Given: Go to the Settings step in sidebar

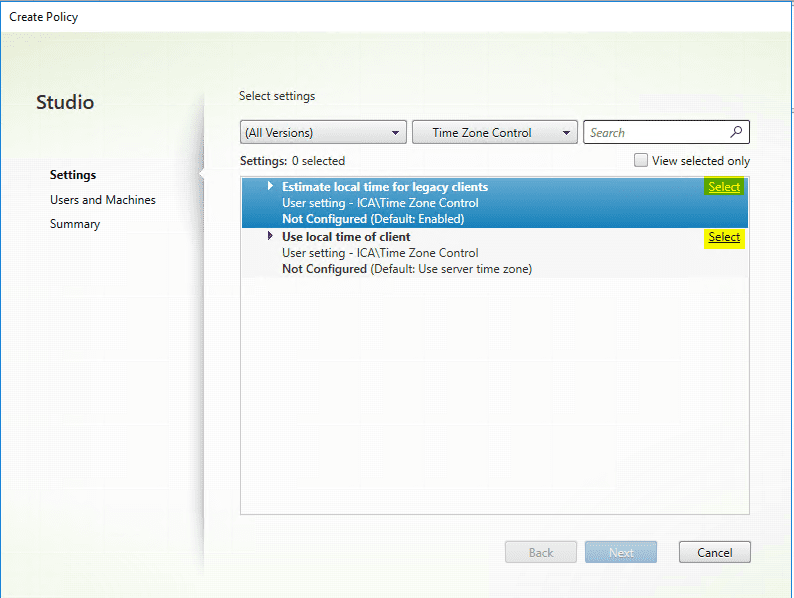Looking at the screenshot, I should [73, 175].
